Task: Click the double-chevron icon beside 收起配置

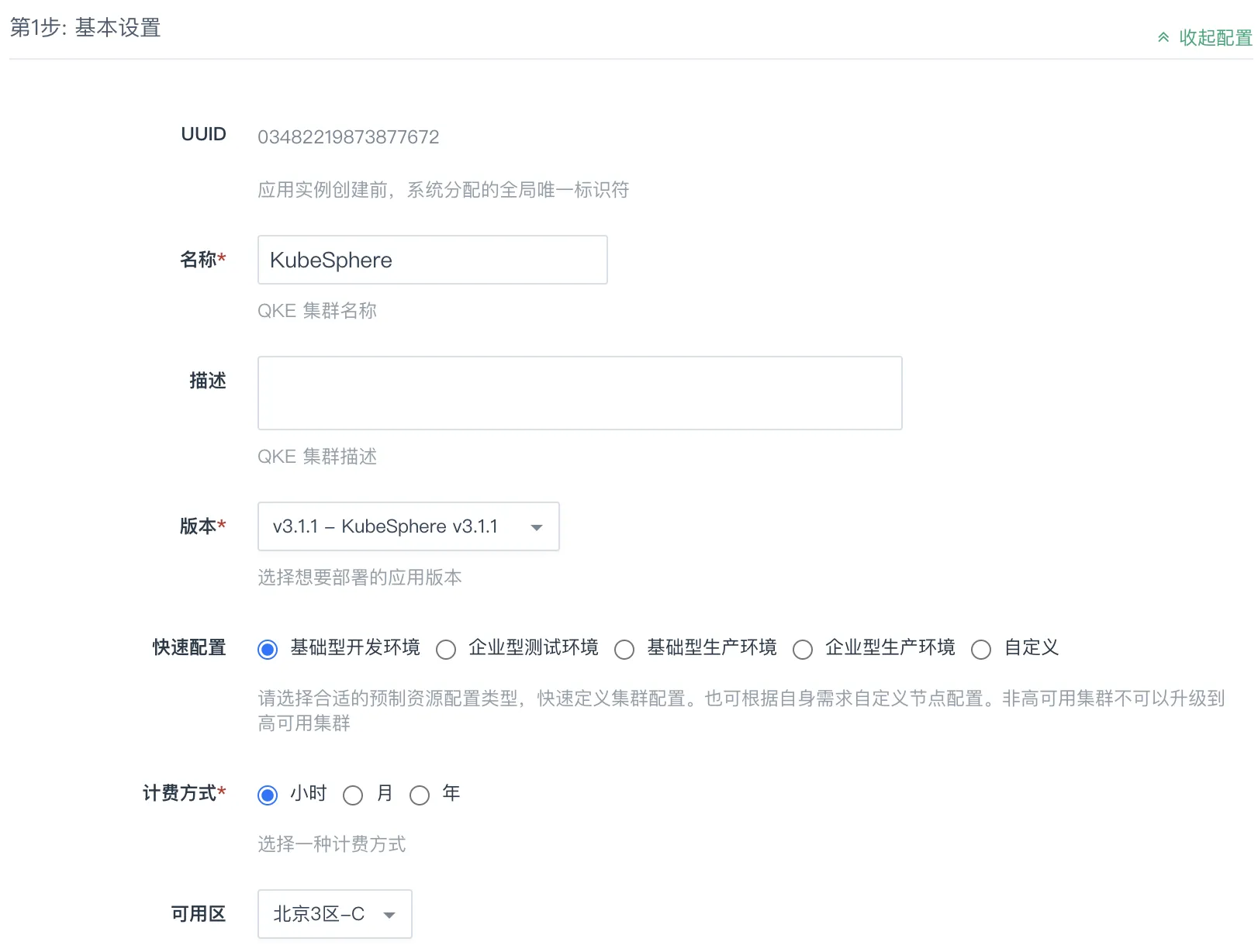Action: (x=1163, y=37)
